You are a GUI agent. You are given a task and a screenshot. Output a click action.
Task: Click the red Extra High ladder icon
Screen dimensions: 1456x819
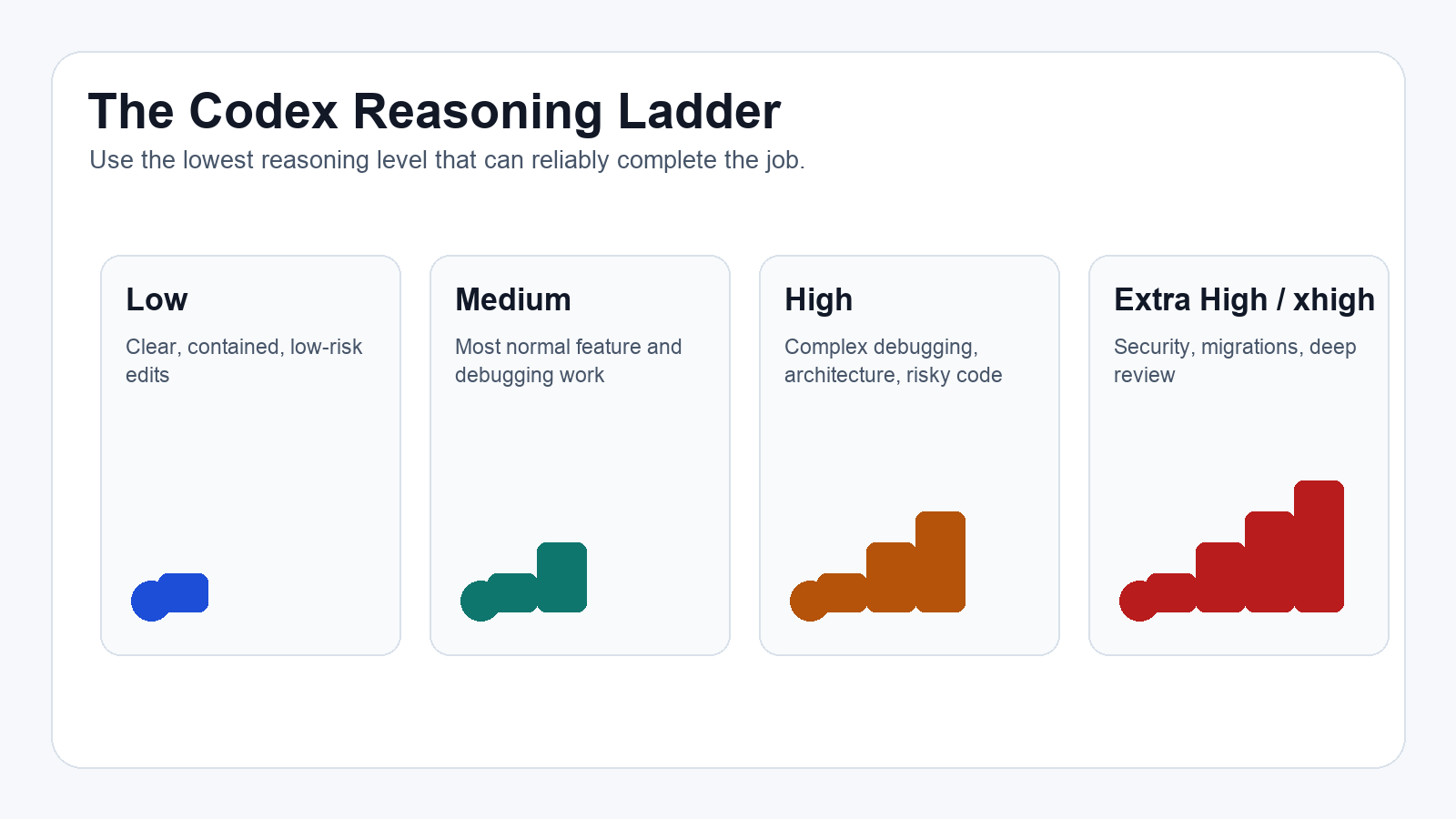[x=1232, y=551]
